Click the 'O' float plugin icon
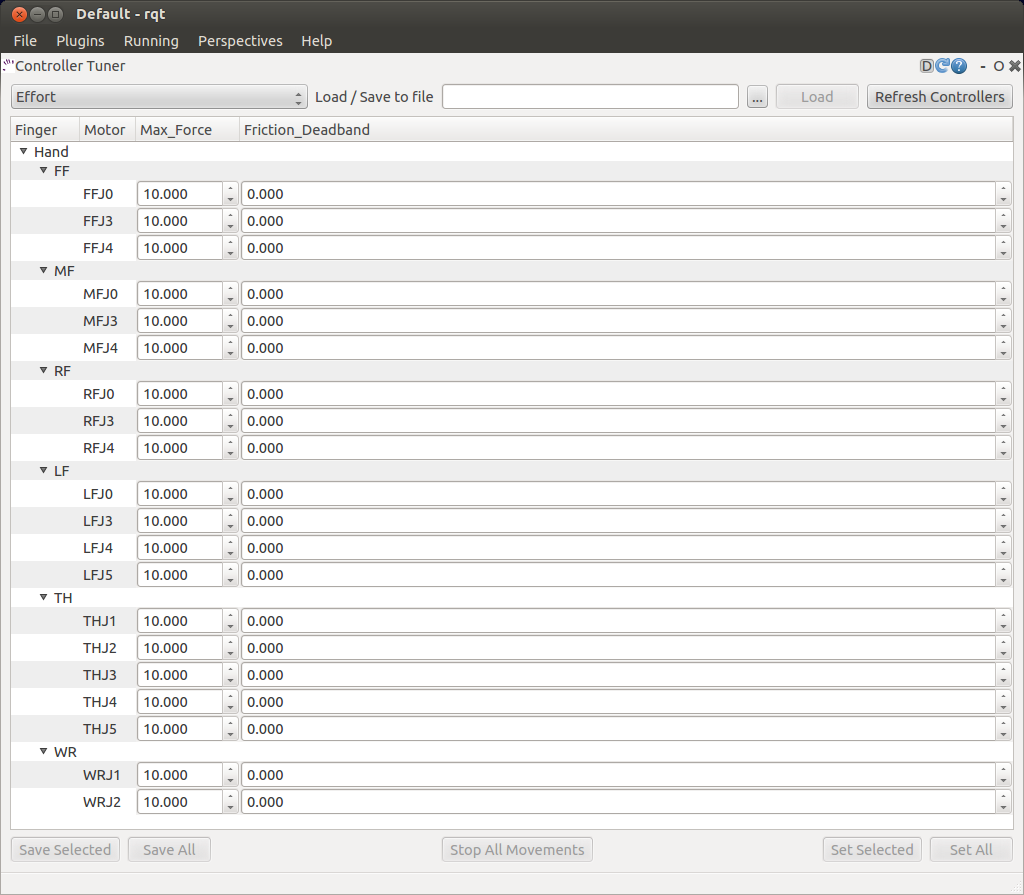Image resolution: width=1024 pixels, height=895 pixels. tap(998, 66)
